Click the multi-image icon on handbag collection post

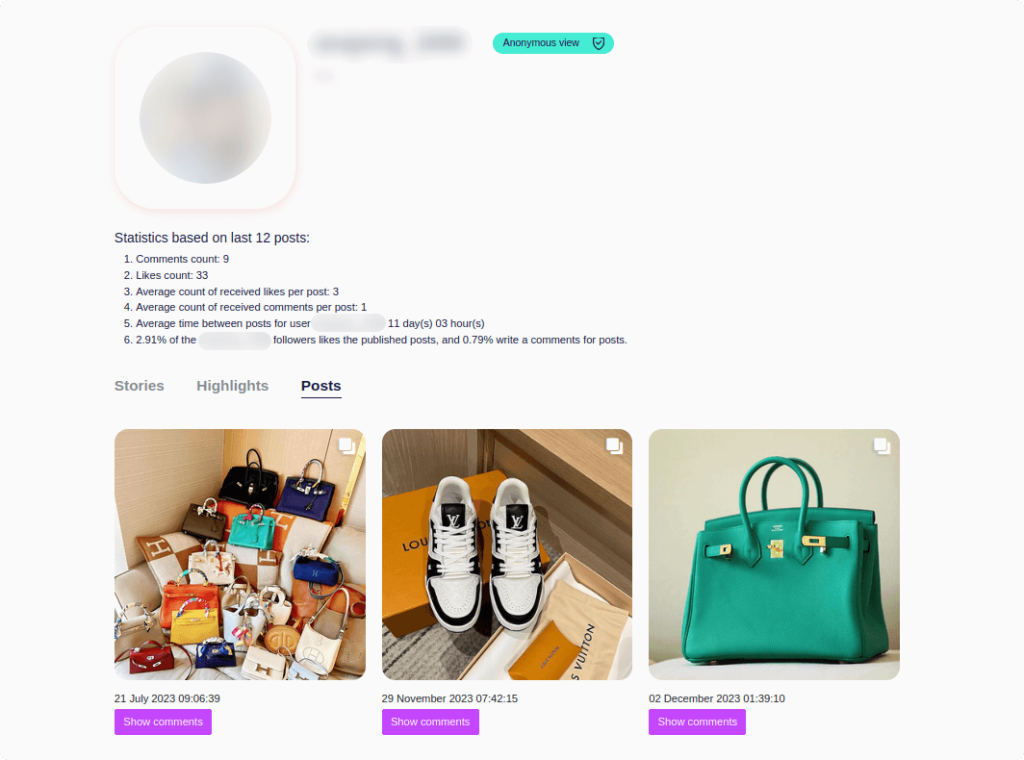(x=347, y=446)
